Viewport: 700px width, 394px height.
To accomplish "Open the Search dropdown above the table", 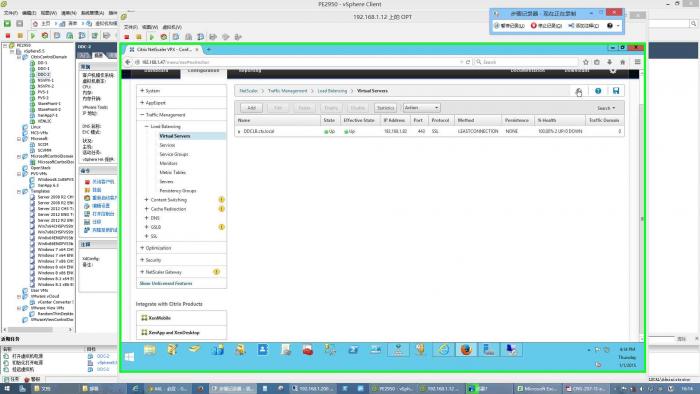I will (606, 108).
